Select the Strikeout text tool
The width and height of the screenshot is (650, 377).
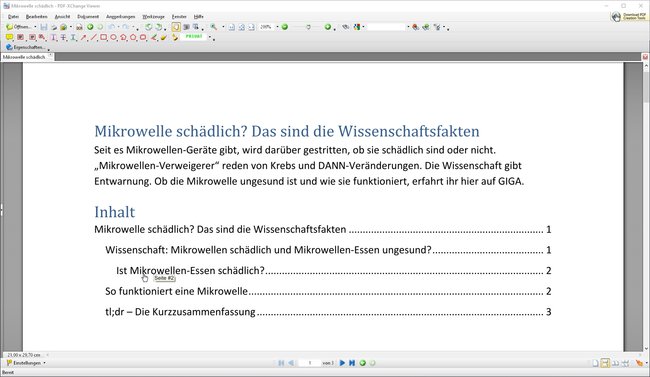click(63, 37)
